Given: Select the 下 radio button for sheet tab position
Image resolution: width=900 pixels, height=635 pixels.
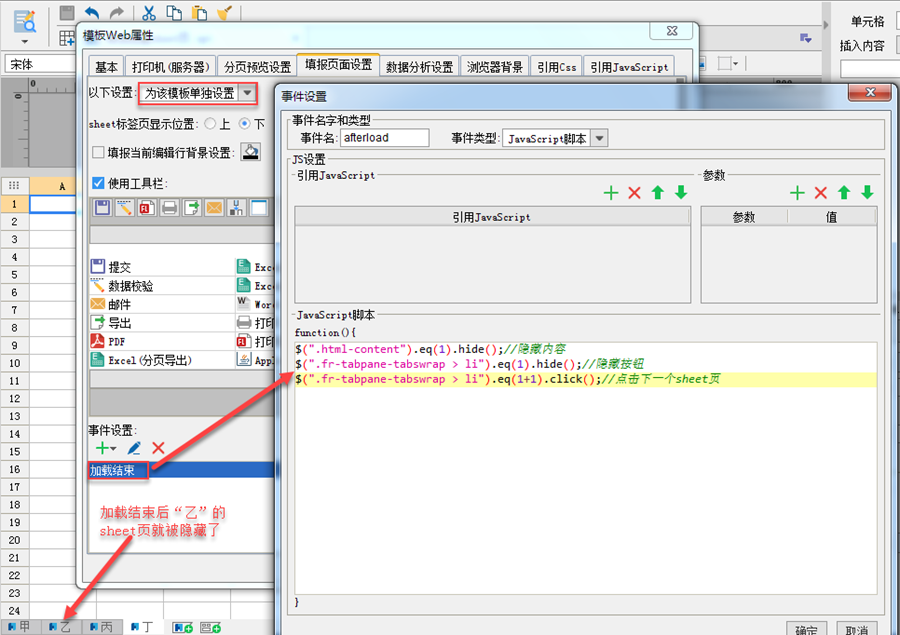Looking at the screenshot, I should click(245, 123).
